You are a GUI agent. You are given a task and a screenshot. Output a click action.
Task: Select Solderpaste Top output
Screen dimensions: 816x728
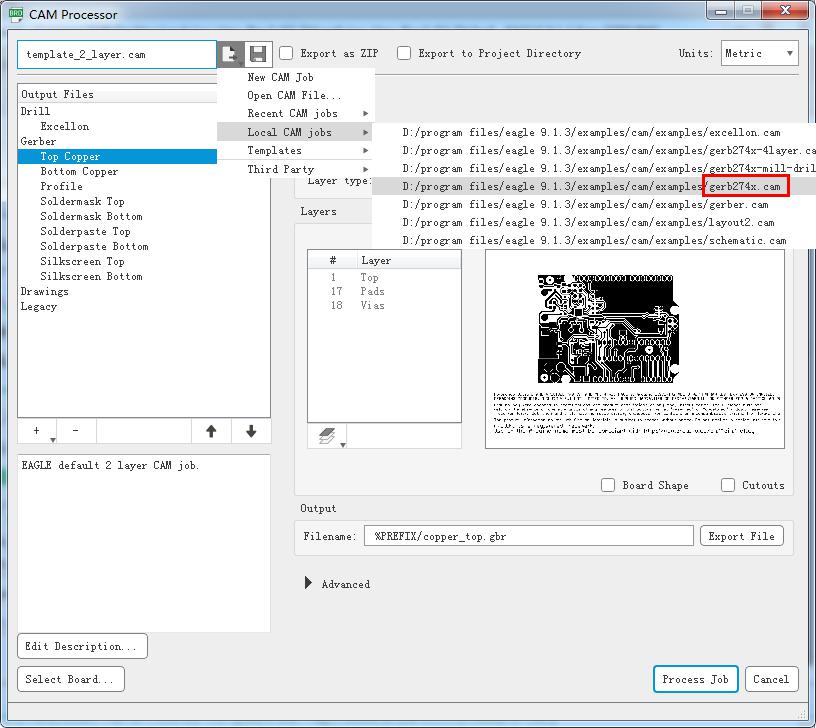click(85, 232)
